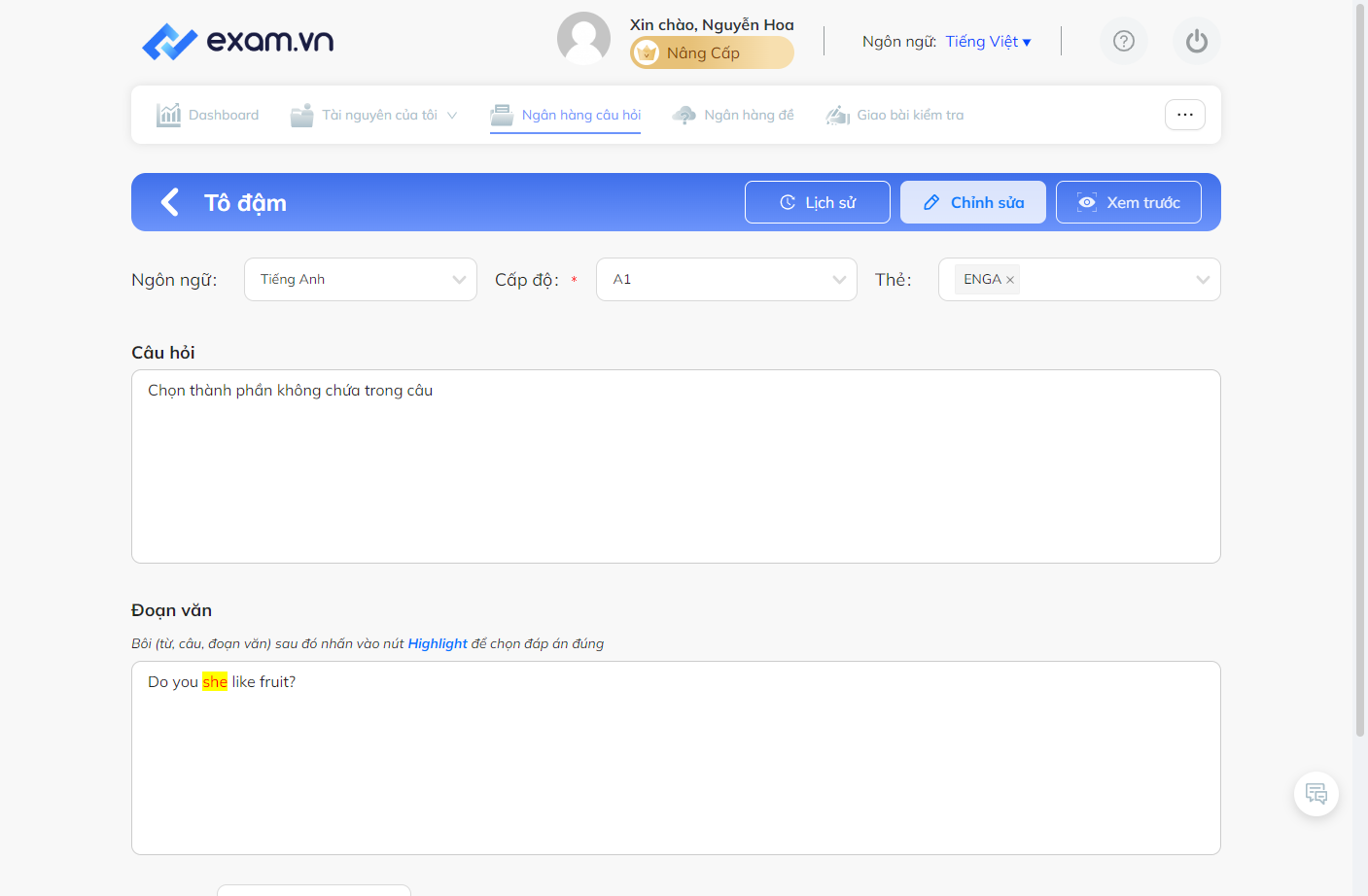This screenshot has height=896, width=1368.
Task: Open the Ngân hàng đề tab
Action: pyautogui.click(x=733, y=115)
